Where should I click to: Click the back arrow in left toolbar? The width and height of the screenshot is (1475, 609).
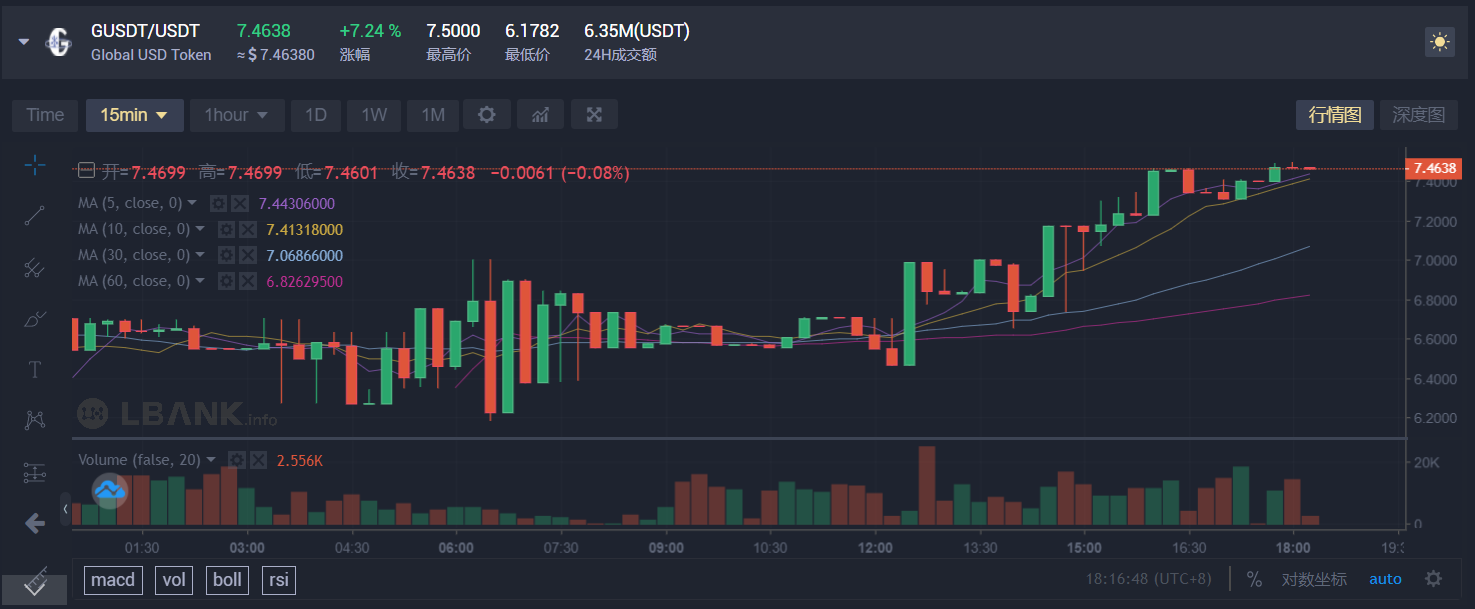tap(35, 523)
